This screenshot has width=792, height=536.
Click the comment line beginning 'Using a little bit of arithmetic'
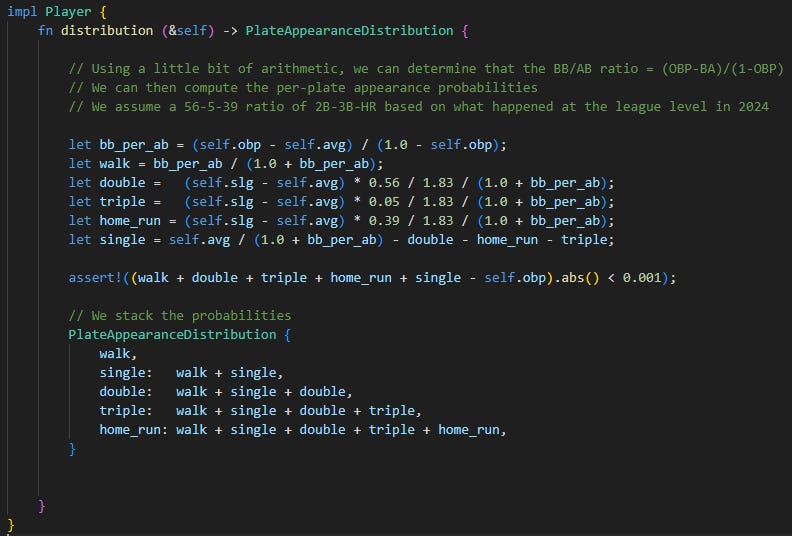point(426,69)
